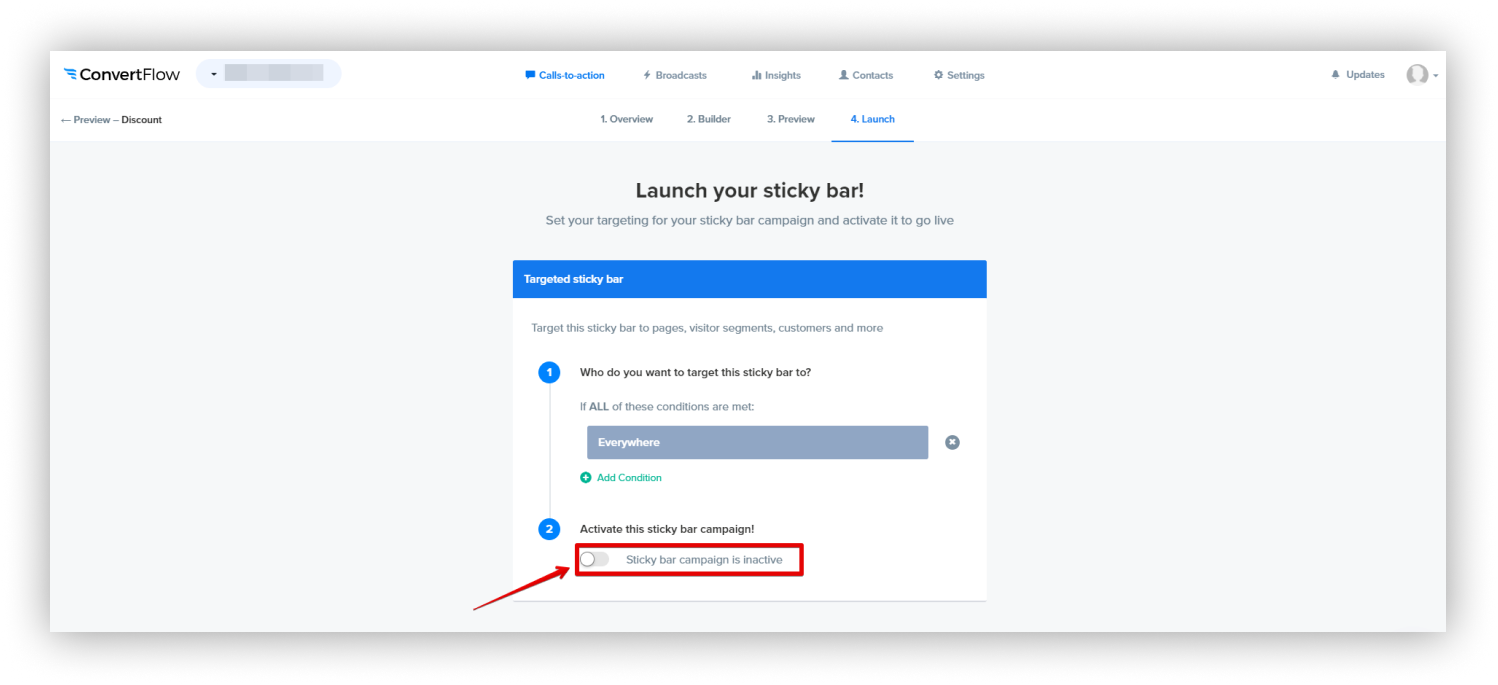
Task: Open the Calls-to-action menu
Action: [x=565, y=75]
